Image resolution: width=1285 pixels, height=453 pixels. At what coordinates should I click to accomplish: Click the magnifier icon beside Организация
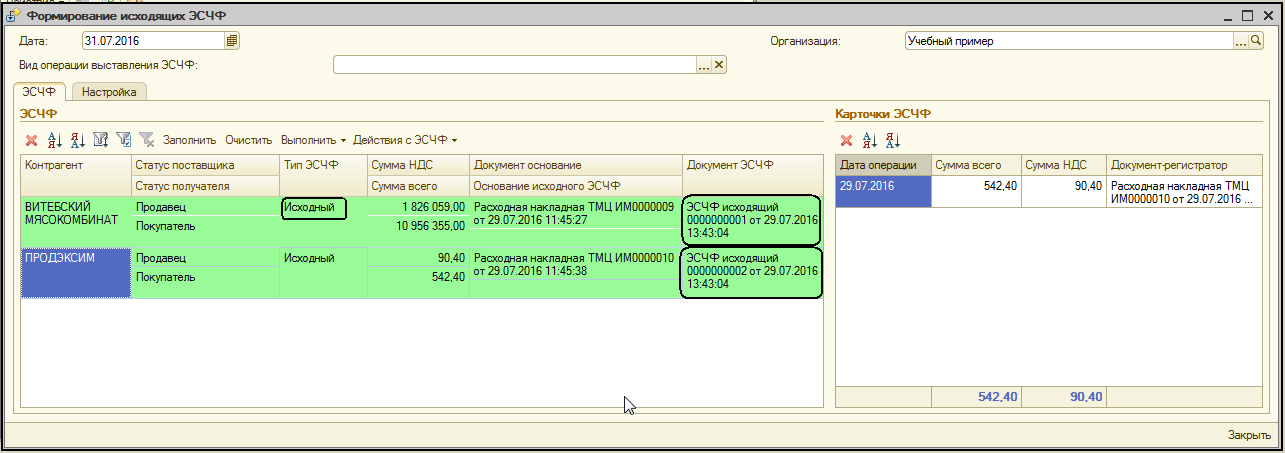(1257, 41)
